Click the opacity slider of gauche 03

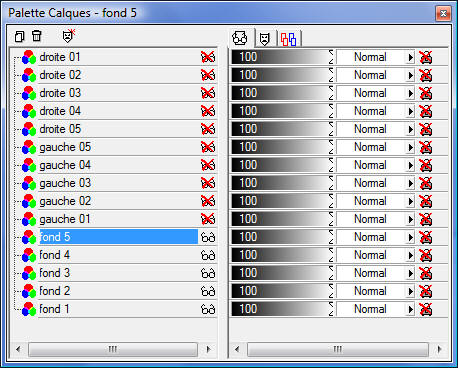pos(283,183)
